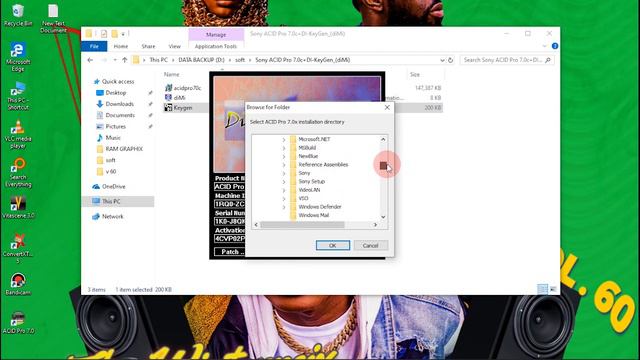The height and width of the screenshot is (360, 640).
Task: Switch to the View ribbon tab
Action: (174, 46)
